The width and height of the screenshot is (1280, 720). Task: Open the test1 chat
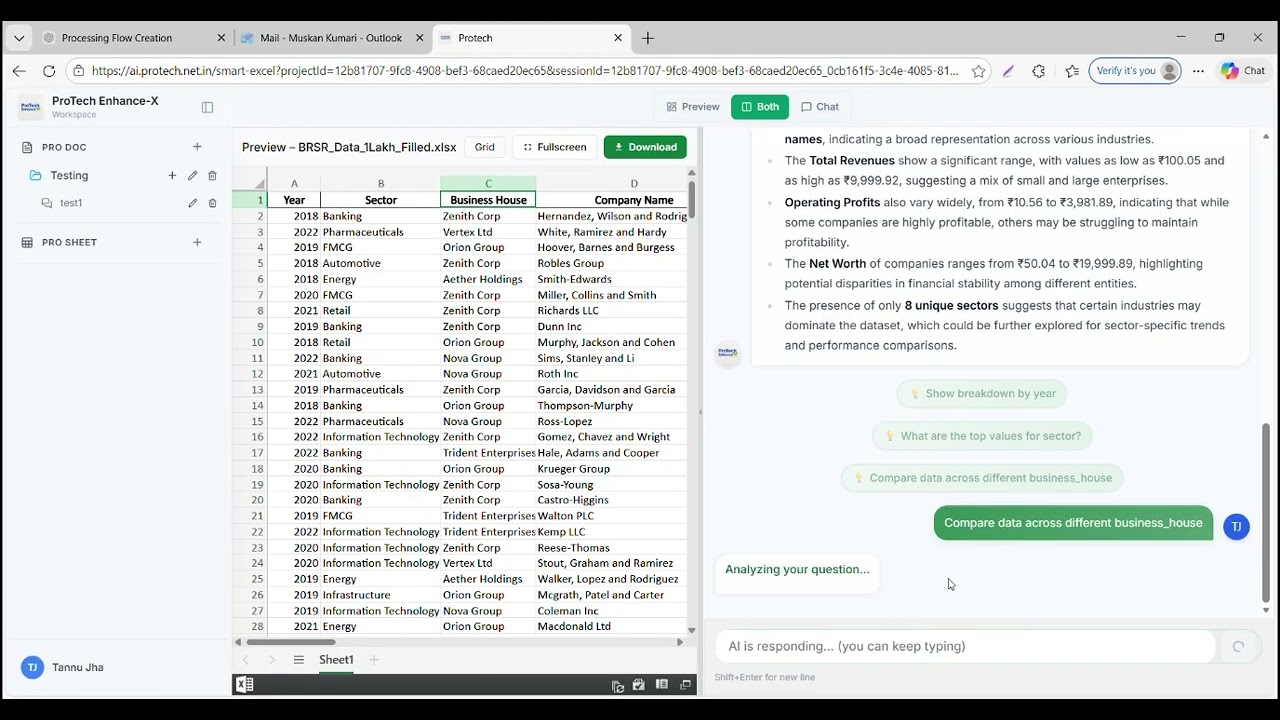[71, 203]
